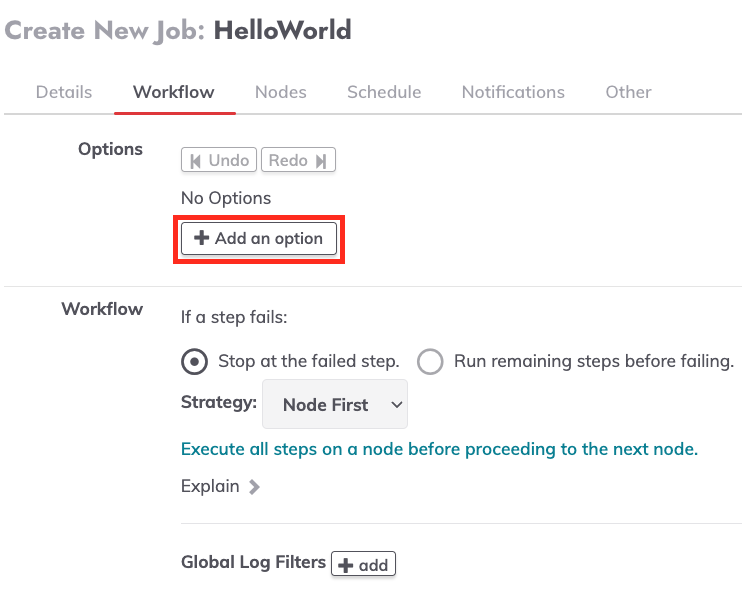Open the Strategy Node First dropdown
This screenshot has width=742, height=592.
click(335, 404)
